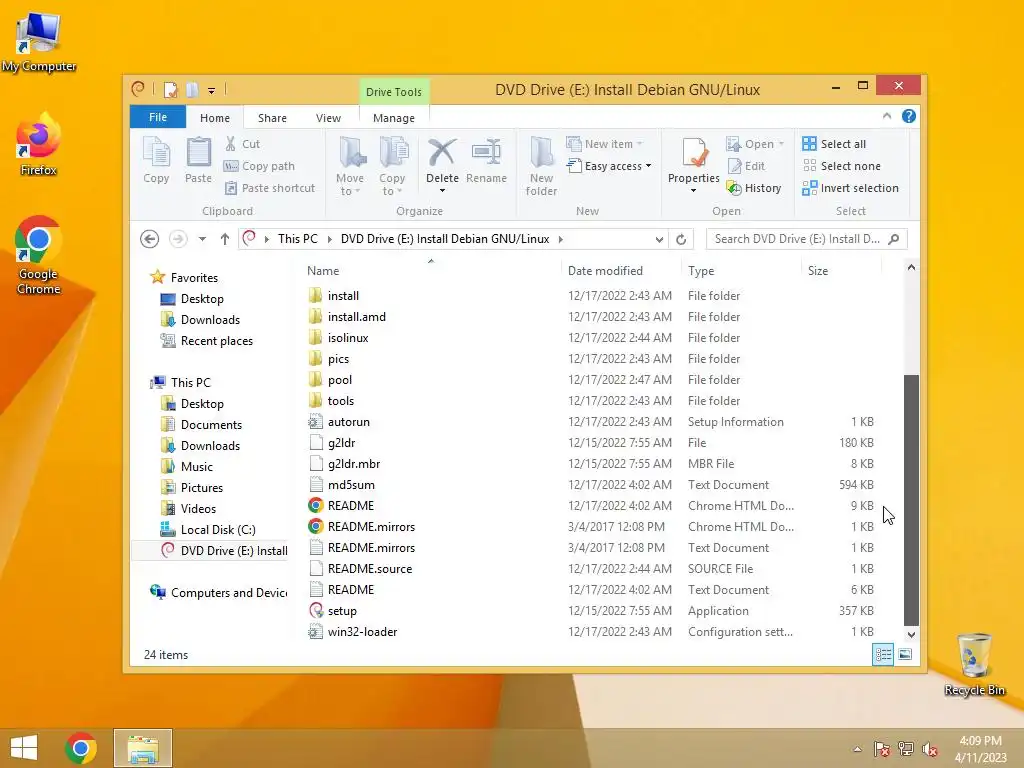Click Select none in ribbon
1024x768 pixels.
point(841,166)
